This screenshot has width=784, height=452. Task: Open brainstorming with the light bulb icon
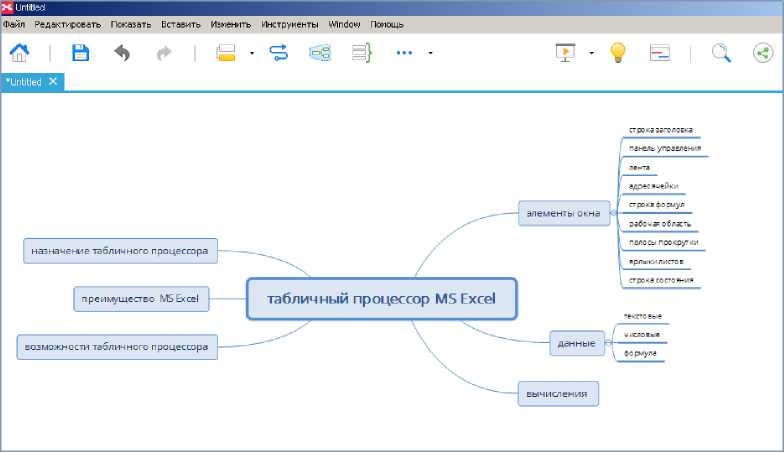coord(618,52)
